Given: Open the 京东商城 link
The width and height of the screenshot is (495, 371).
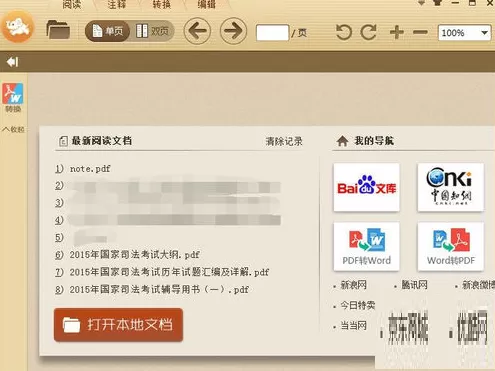Looking at the screenshot, I should click(x=408, y=327).
